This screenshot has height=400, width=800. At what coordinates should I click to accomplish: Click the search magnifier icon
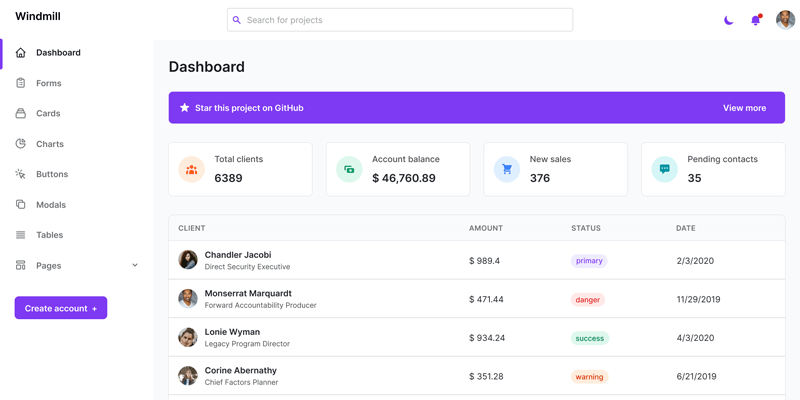click(237, 20)
